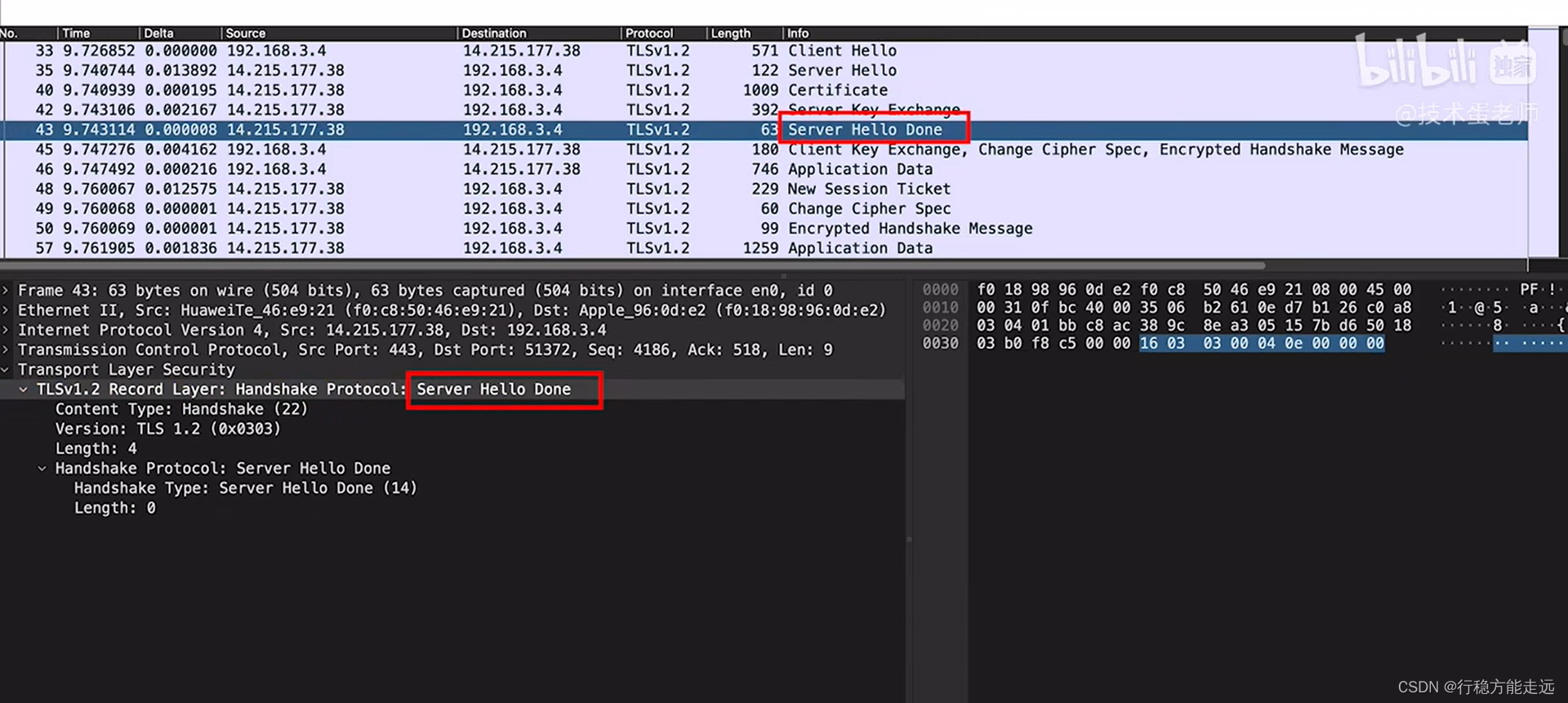Viewport: 1568px width, 703px height.
Task: Select packet 48 New Session Ticket
Action: pyautogui.click(x=765, y=189)
